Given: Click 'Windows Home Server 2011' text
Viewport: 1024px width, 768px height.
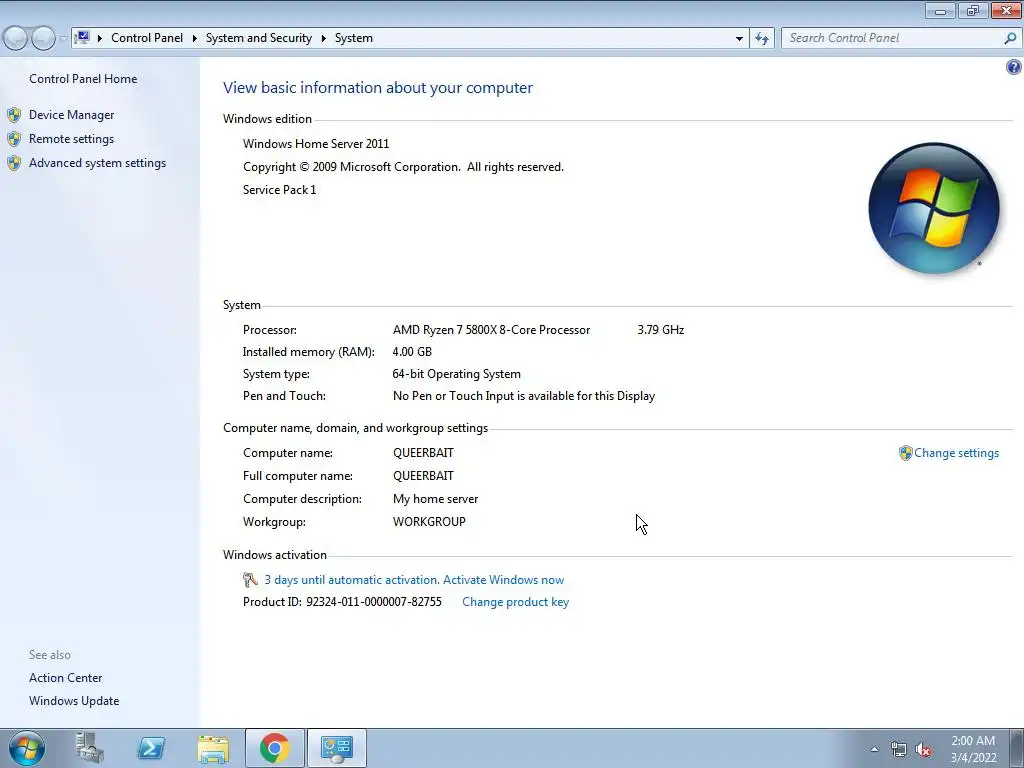Looking at the screenshot, I should 316,144.
